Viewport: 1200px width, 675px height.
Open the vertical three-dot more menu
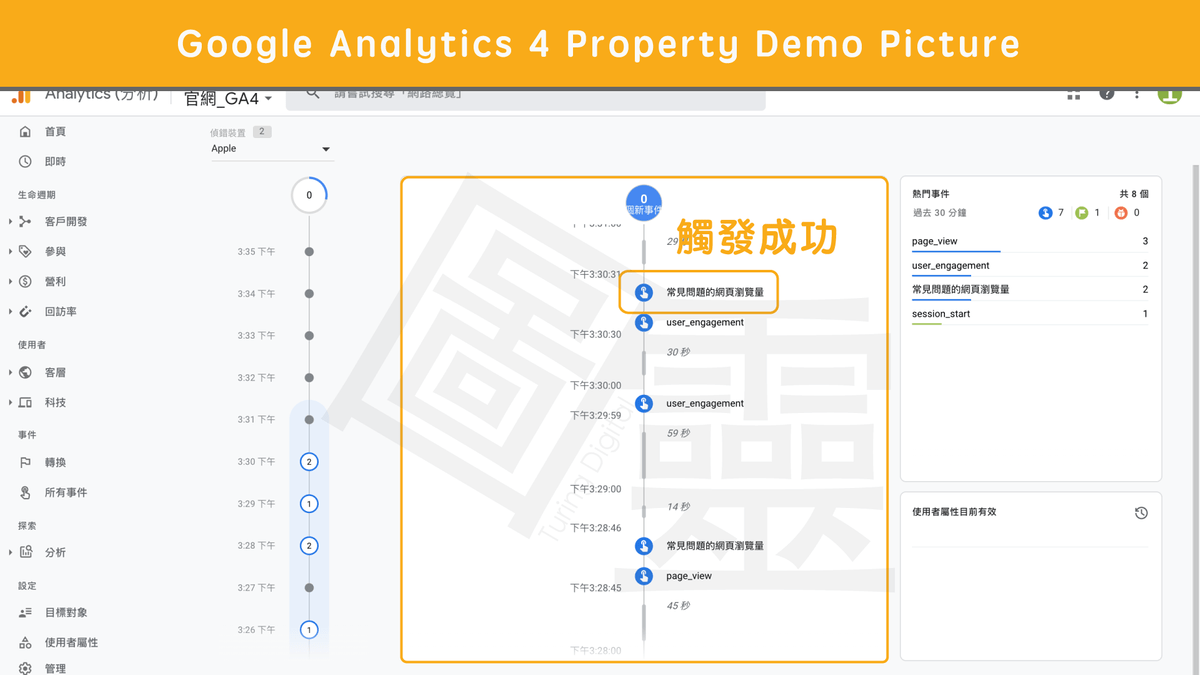pyautogui.click(x=1137, y=94)
